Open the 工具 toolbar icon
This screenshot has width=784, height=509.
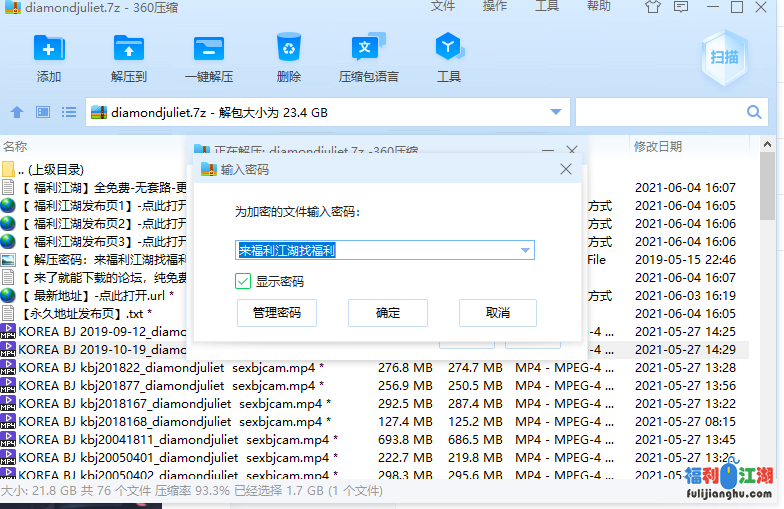pos(448,48)
